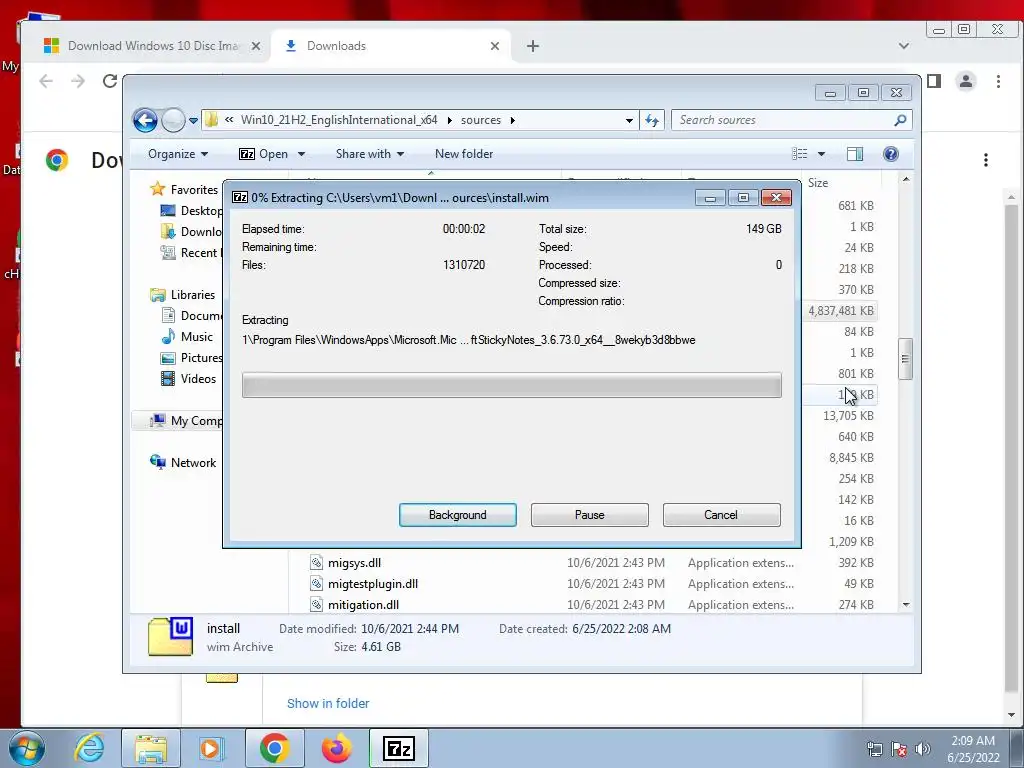
Task: Expand the address bar history dropdown
Action: 629,120
